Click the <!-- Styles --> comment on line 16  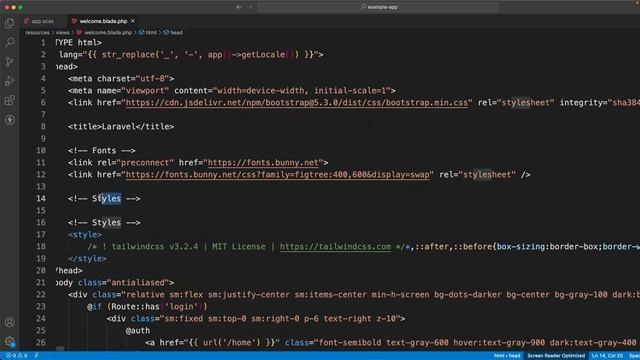click(104, 223)
